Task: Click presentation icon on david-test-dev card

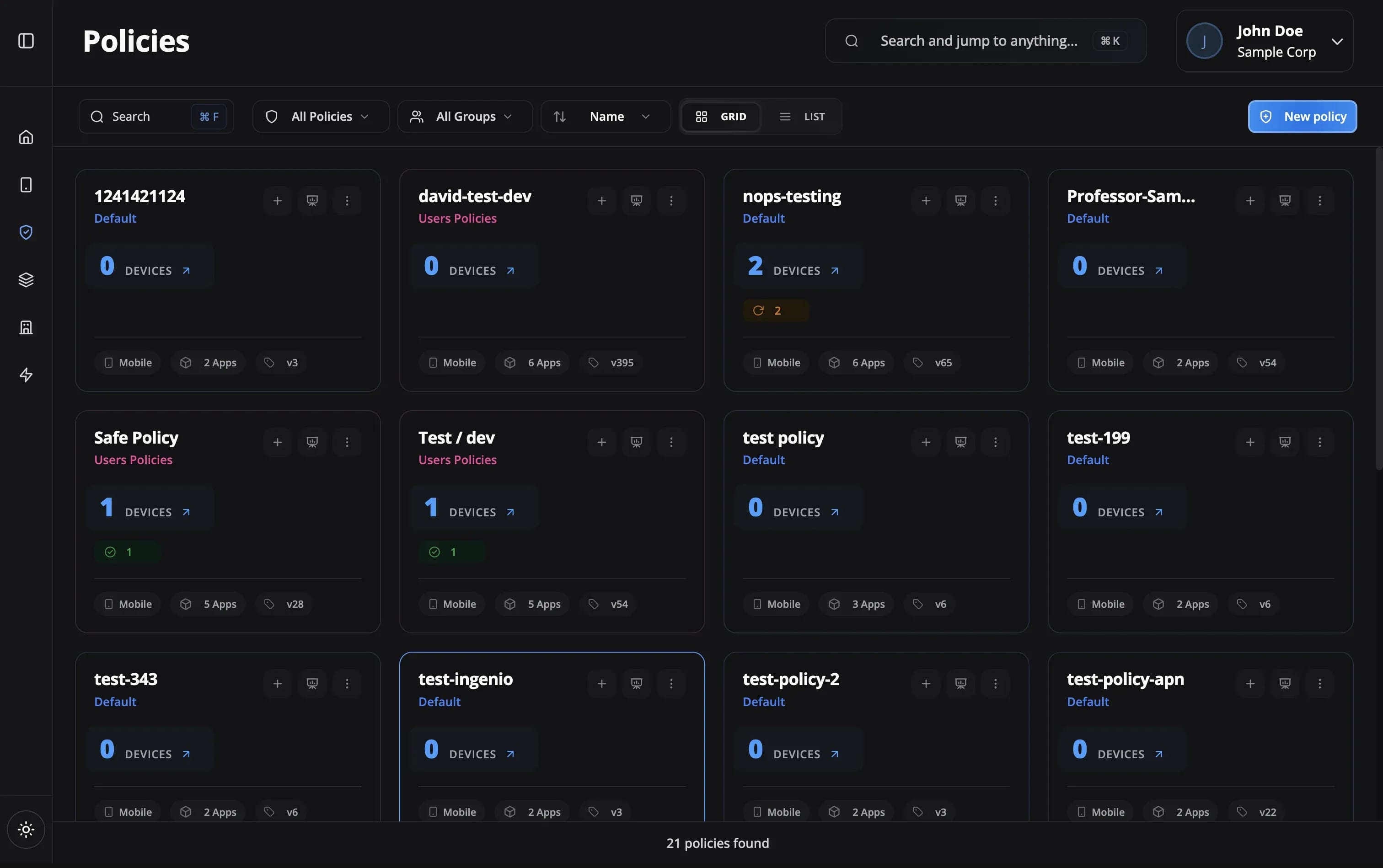Action: click(x=636, y=200)
